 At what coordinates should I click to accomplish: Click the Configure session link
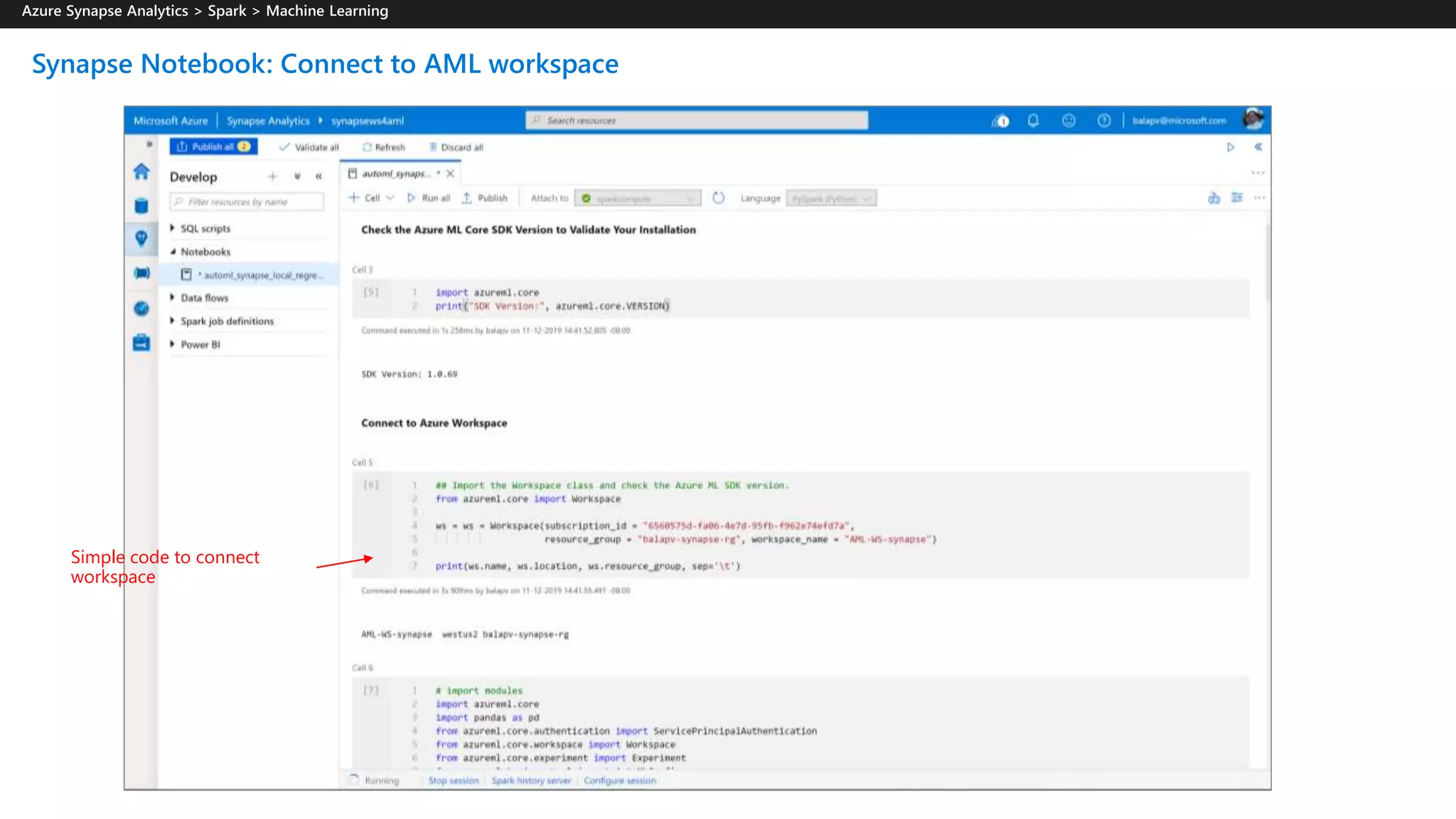point(620,781)
